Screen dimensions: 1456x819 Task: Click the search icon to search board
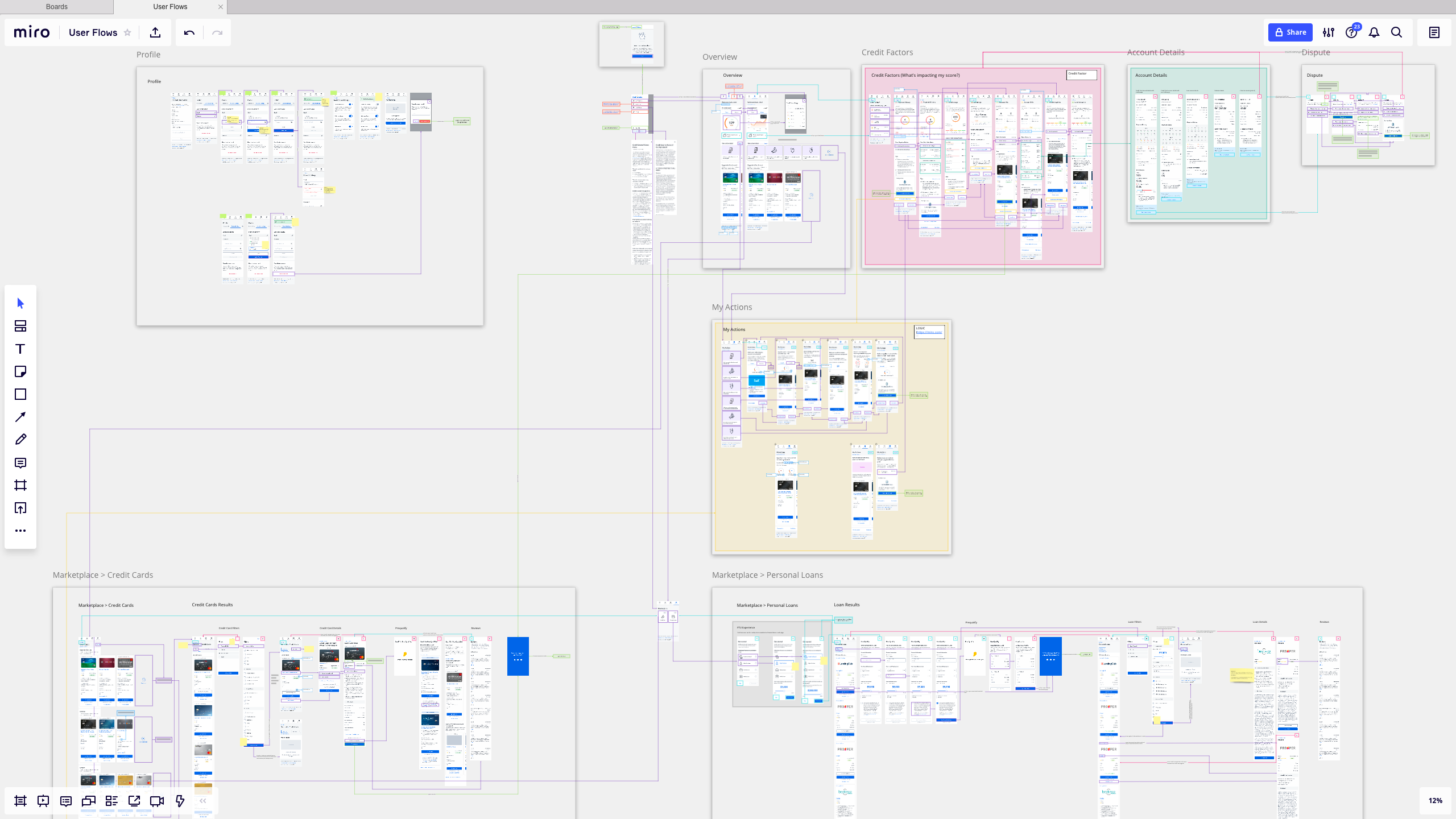pos(1397,32)
